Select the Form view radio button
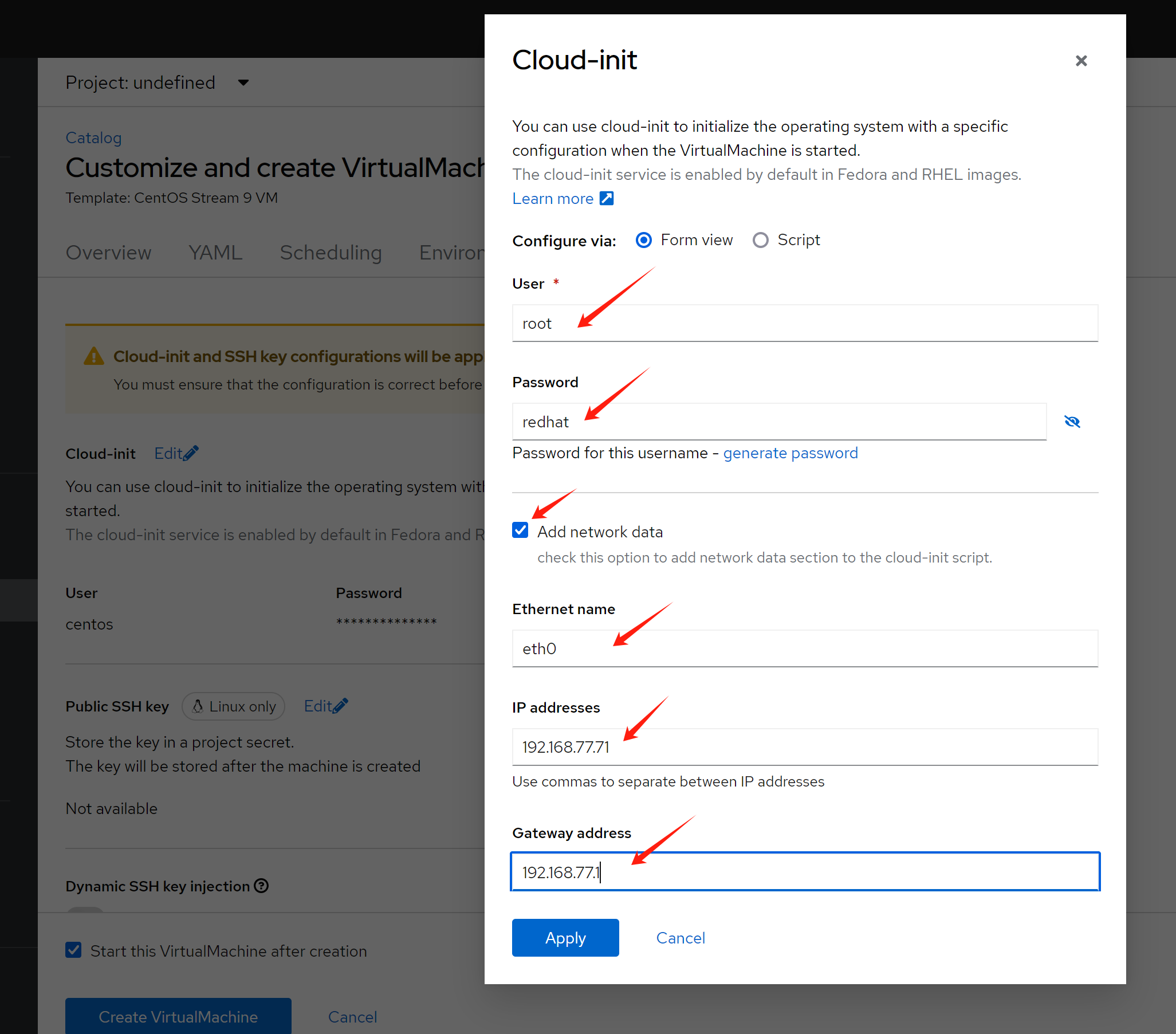The height and width of the screenshot is (1034, 1176). pos(643,240)
